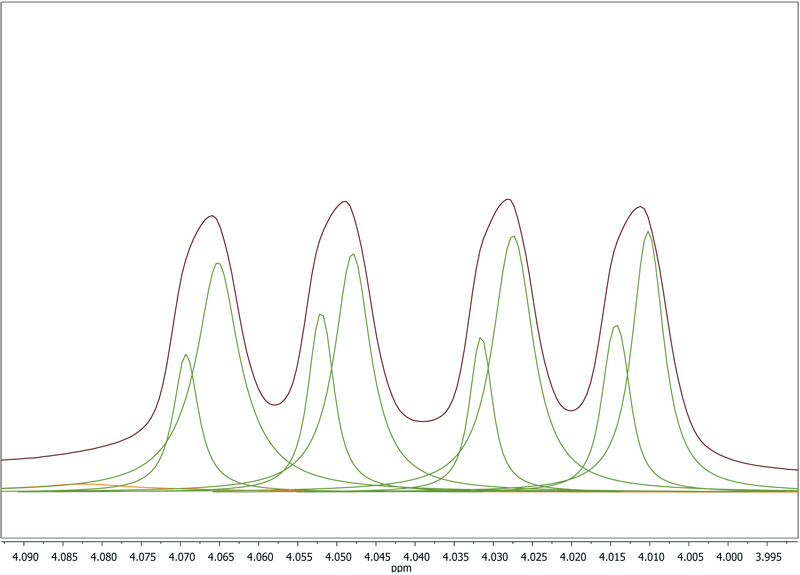Click the 4.070 axis tick label
This screenshot has width=800, height=575.
click(x=181, y=553)
